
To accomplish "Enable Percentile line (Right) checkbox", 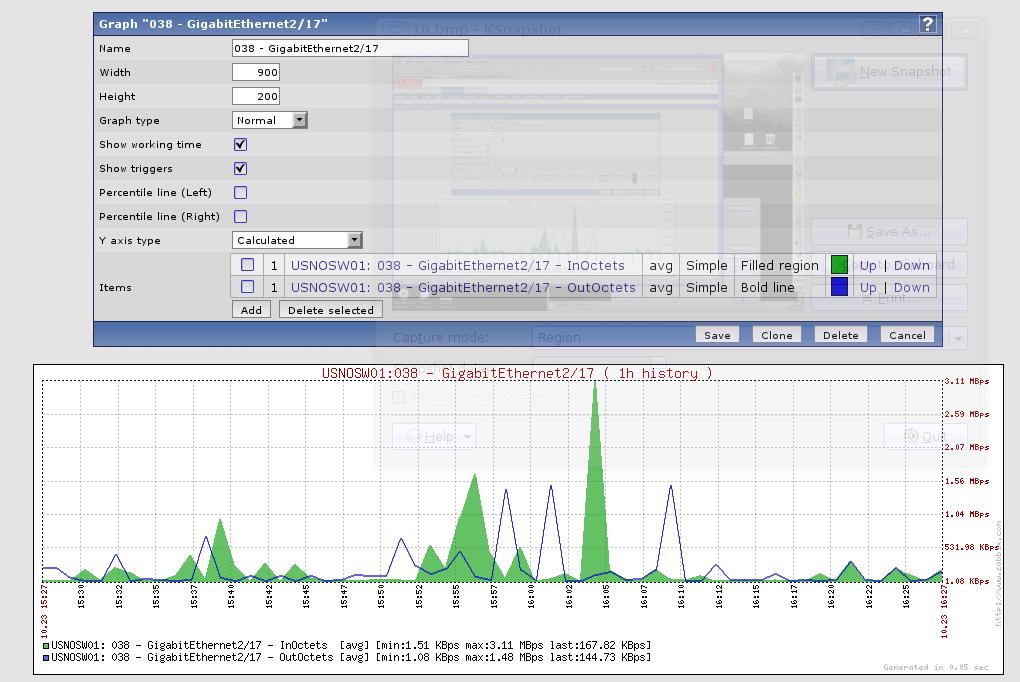I will coord(240,216).
